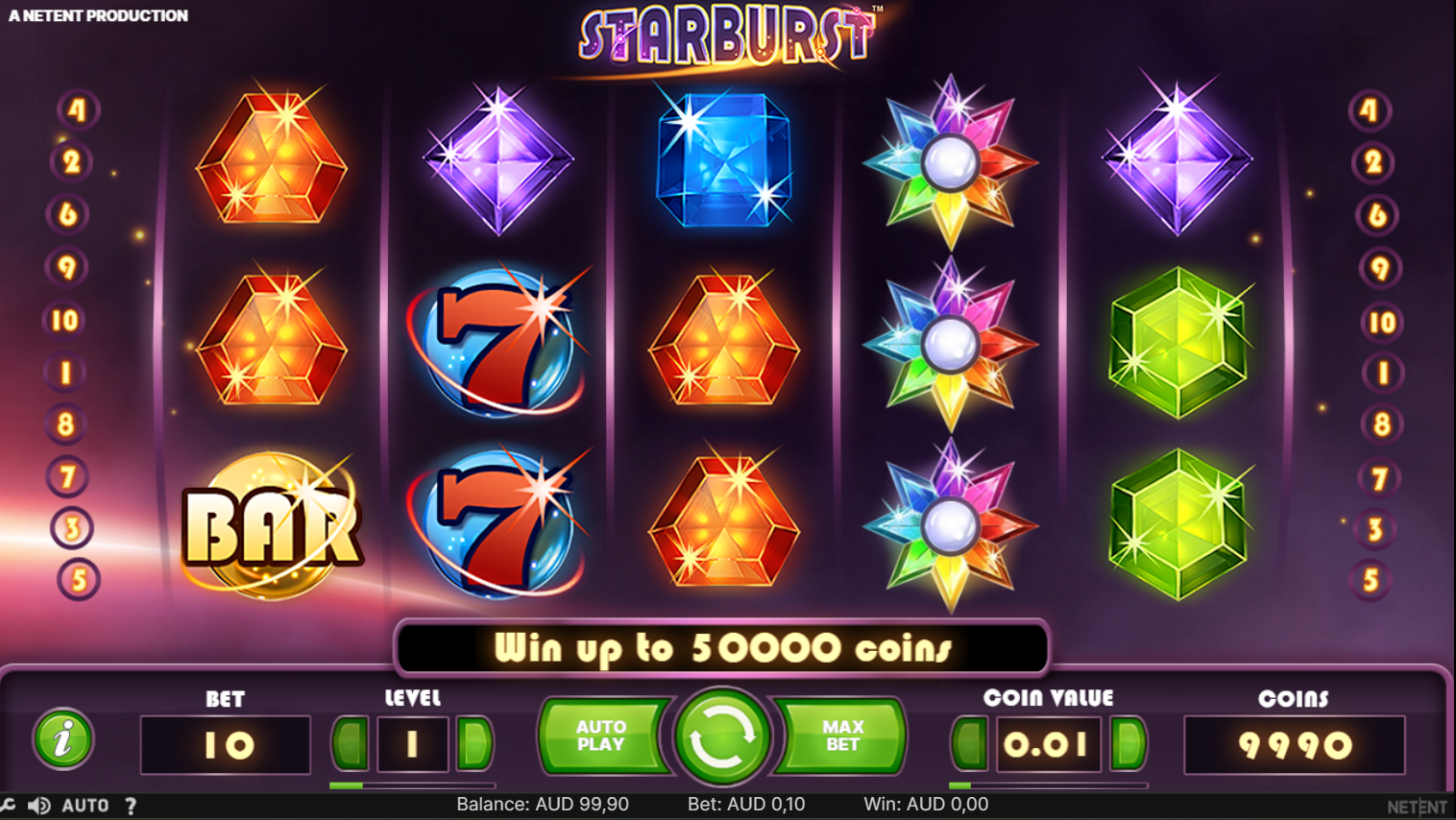Click the AUTO PLAY button
Viewport: 1456px width, 820px height.
coord(602,736)
